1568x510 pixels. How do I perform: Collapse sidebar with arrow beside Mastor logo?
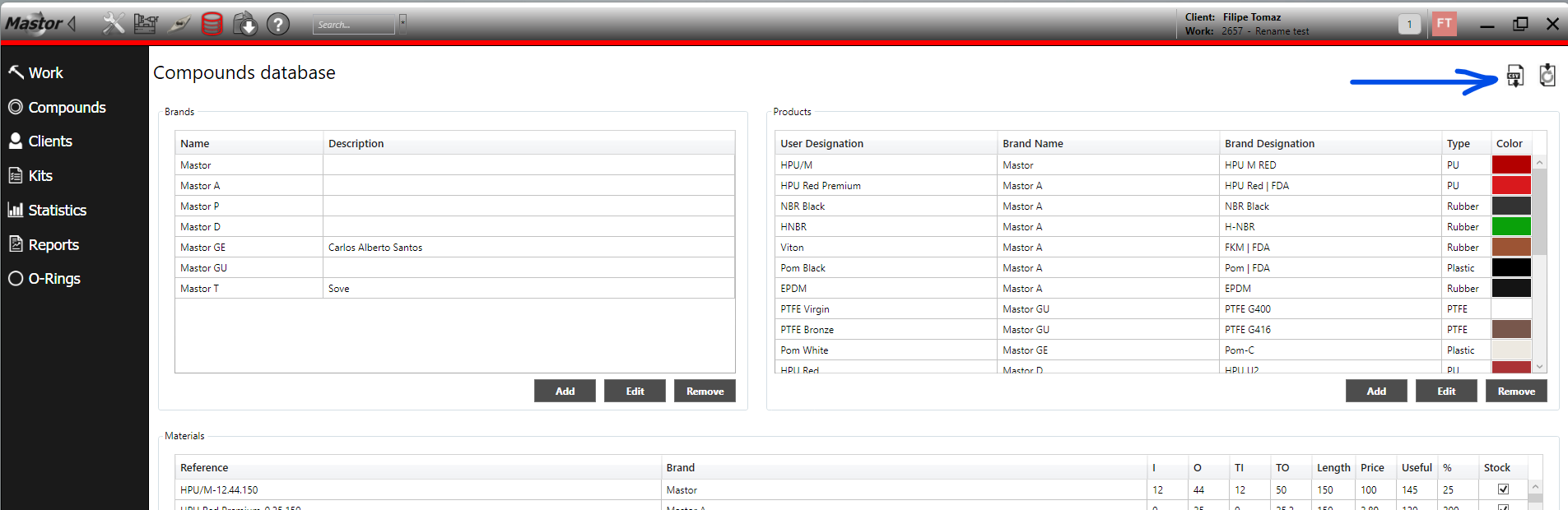[x=72, y=24]
